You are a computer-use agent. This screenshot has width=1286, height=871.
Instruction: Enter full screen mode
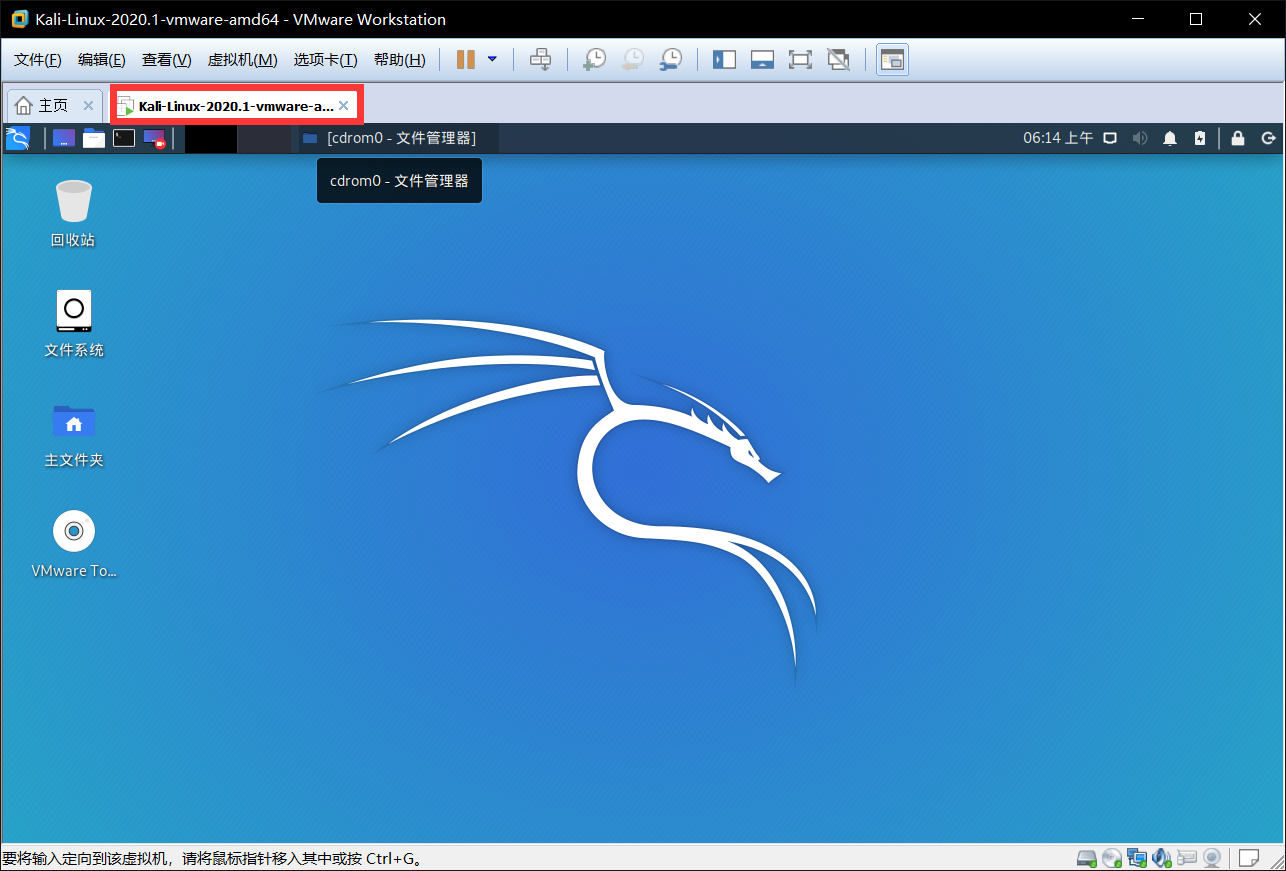click(800, 60)
